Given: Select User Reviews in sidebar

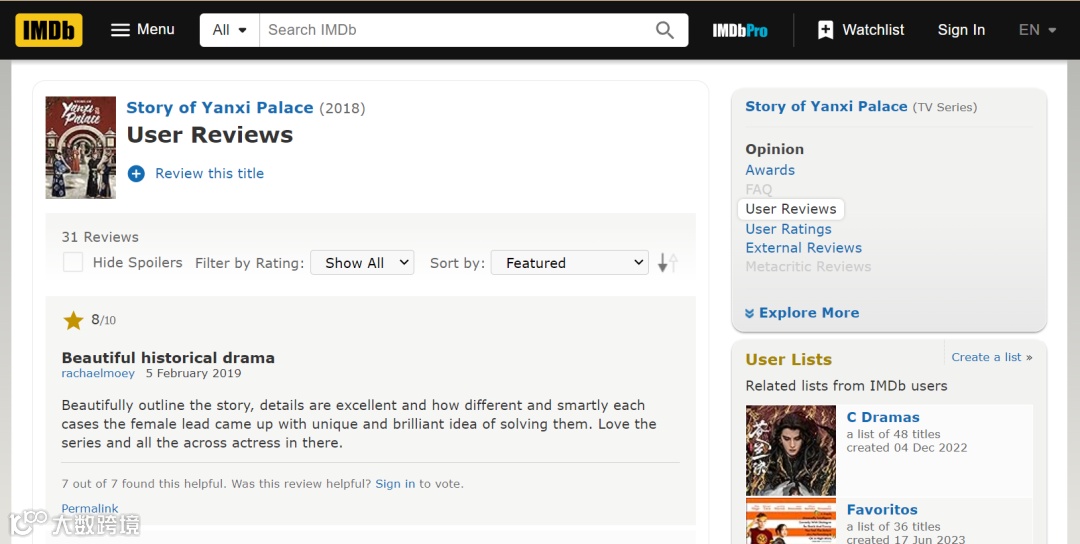Looking at the screenshot, I should click(791, 209).
